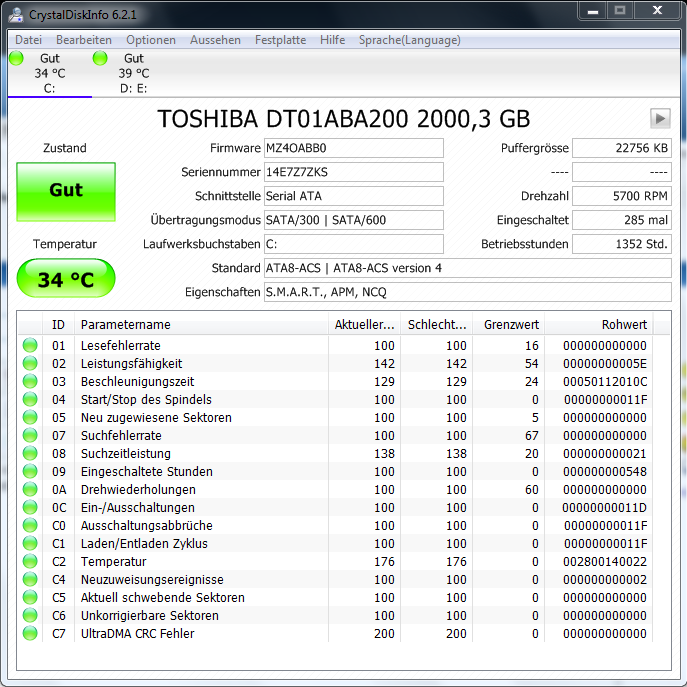The image size is (687, 687).
Task: Click the Rohwert column header
Action: click(598, 325)
